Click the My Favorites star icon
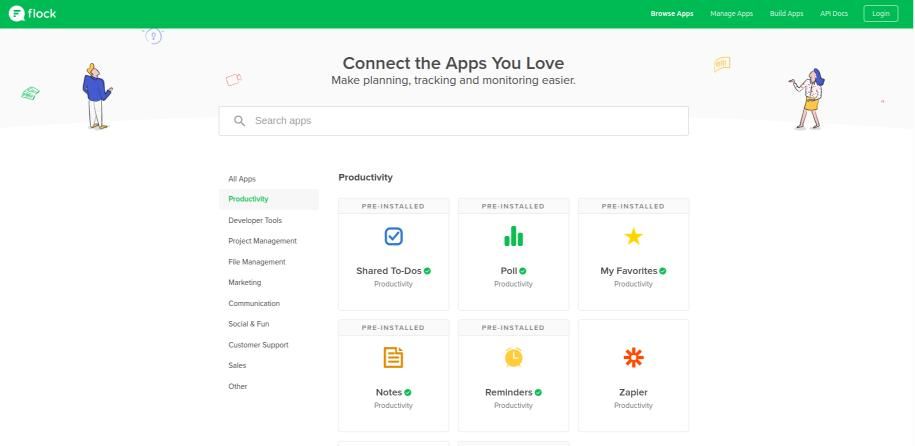 pyautogui.click(x=633, y=237)
